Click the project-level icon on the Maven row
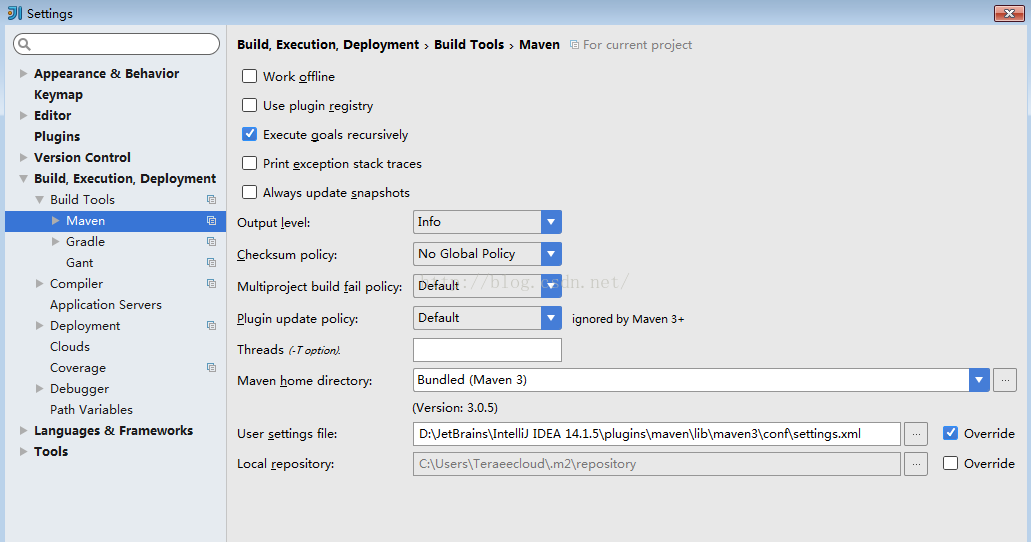Screen dimensions: 1031x542 click(x=211, y=220)
